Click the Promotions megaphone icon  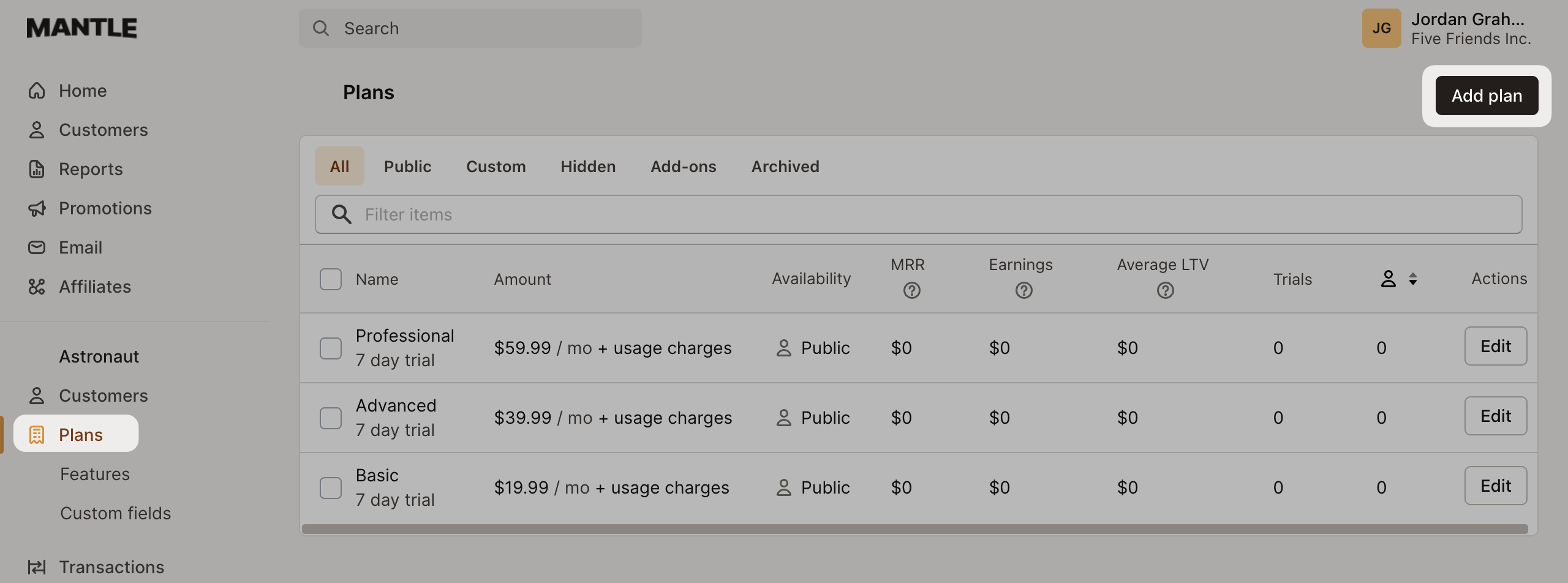(37, 208)
